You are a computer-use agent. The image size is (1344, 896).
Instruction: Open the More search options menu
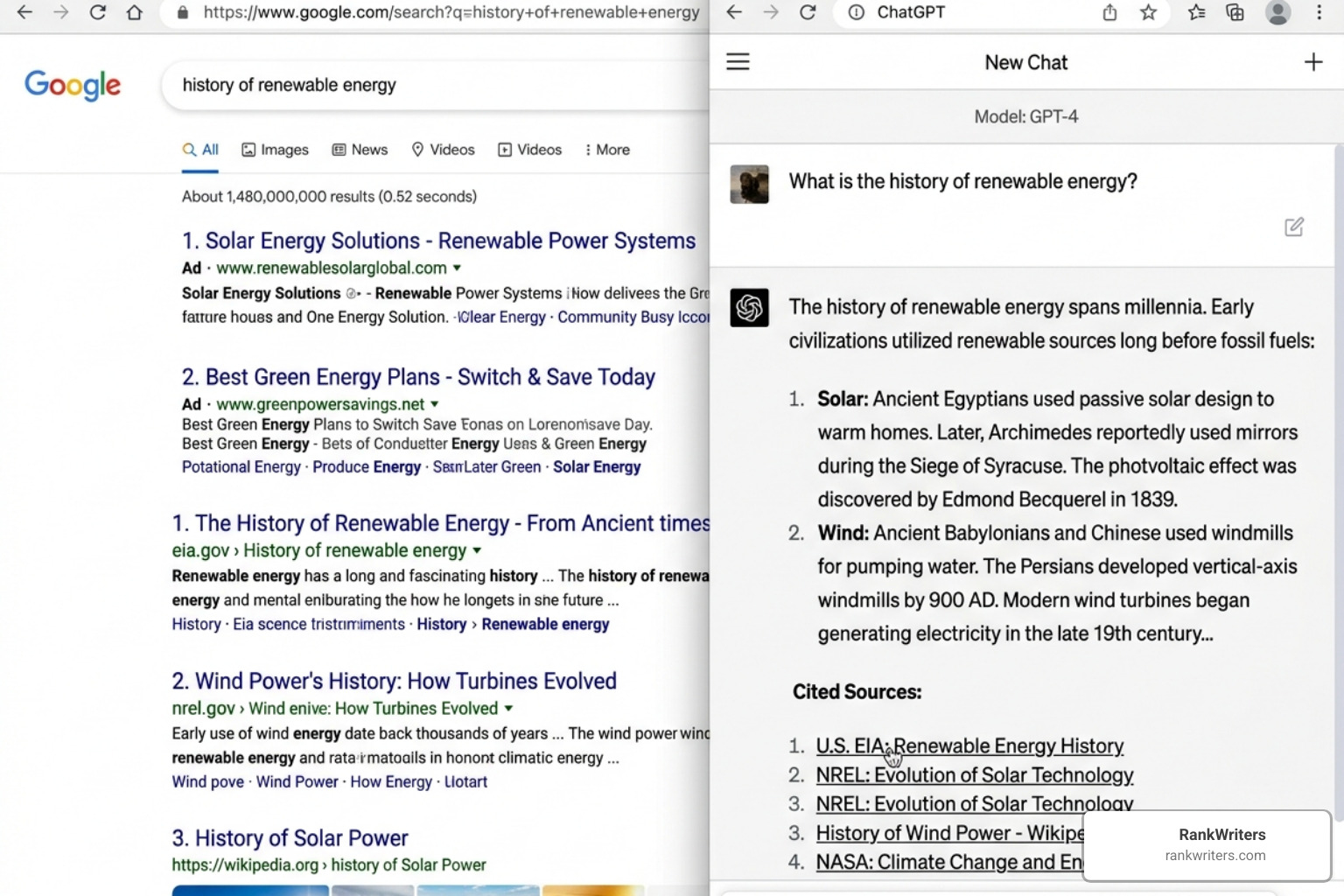tap(607, 150)
